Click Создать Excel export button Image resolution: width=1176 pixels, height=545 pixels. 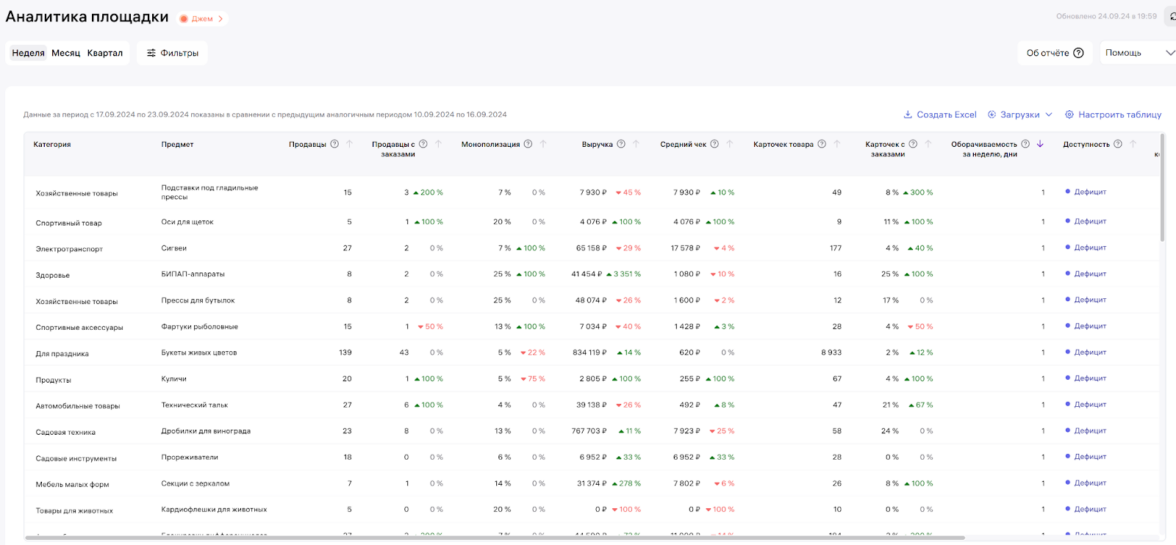click(939, 115)
